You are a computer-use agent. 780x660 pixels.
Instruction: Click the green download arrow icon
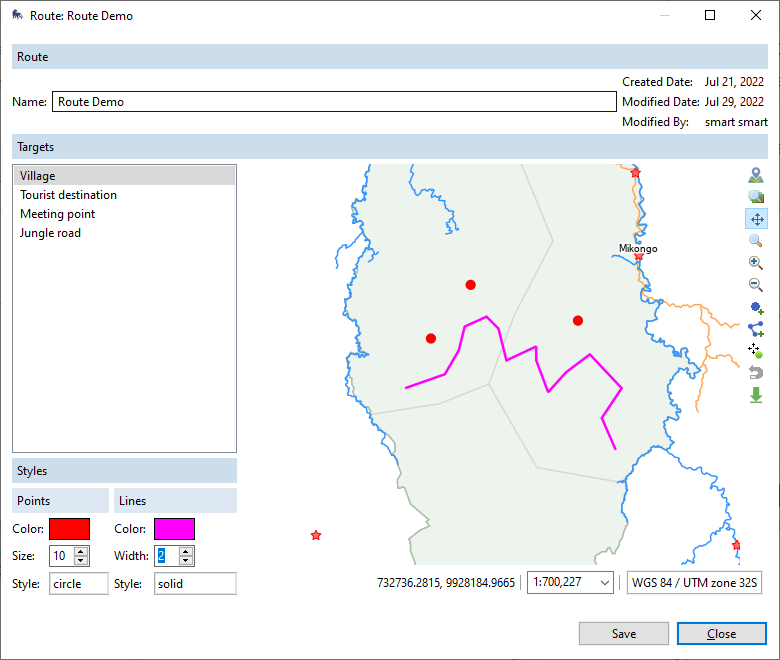point(756,395)
